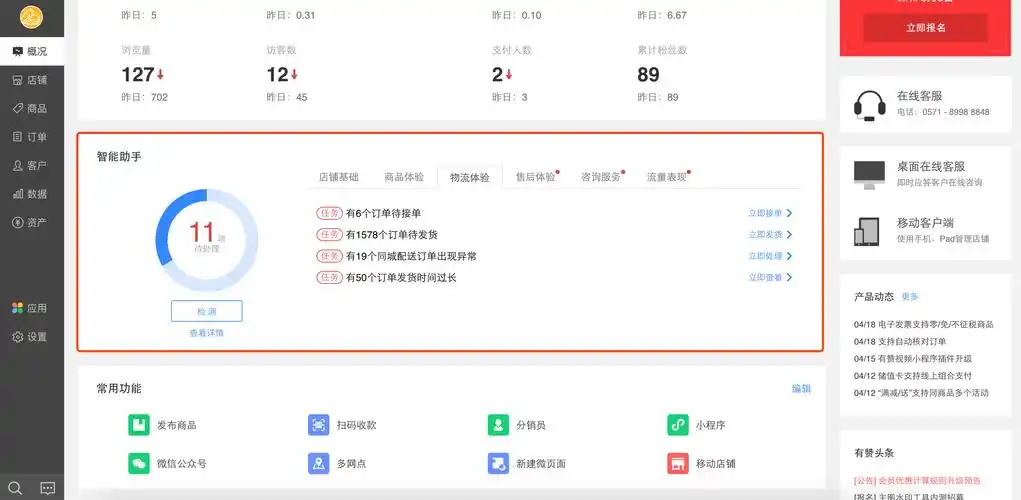Switch to the 咨询服务 tab
Image resolution: width=1021 pixels, height=500 pixels.
601,176
